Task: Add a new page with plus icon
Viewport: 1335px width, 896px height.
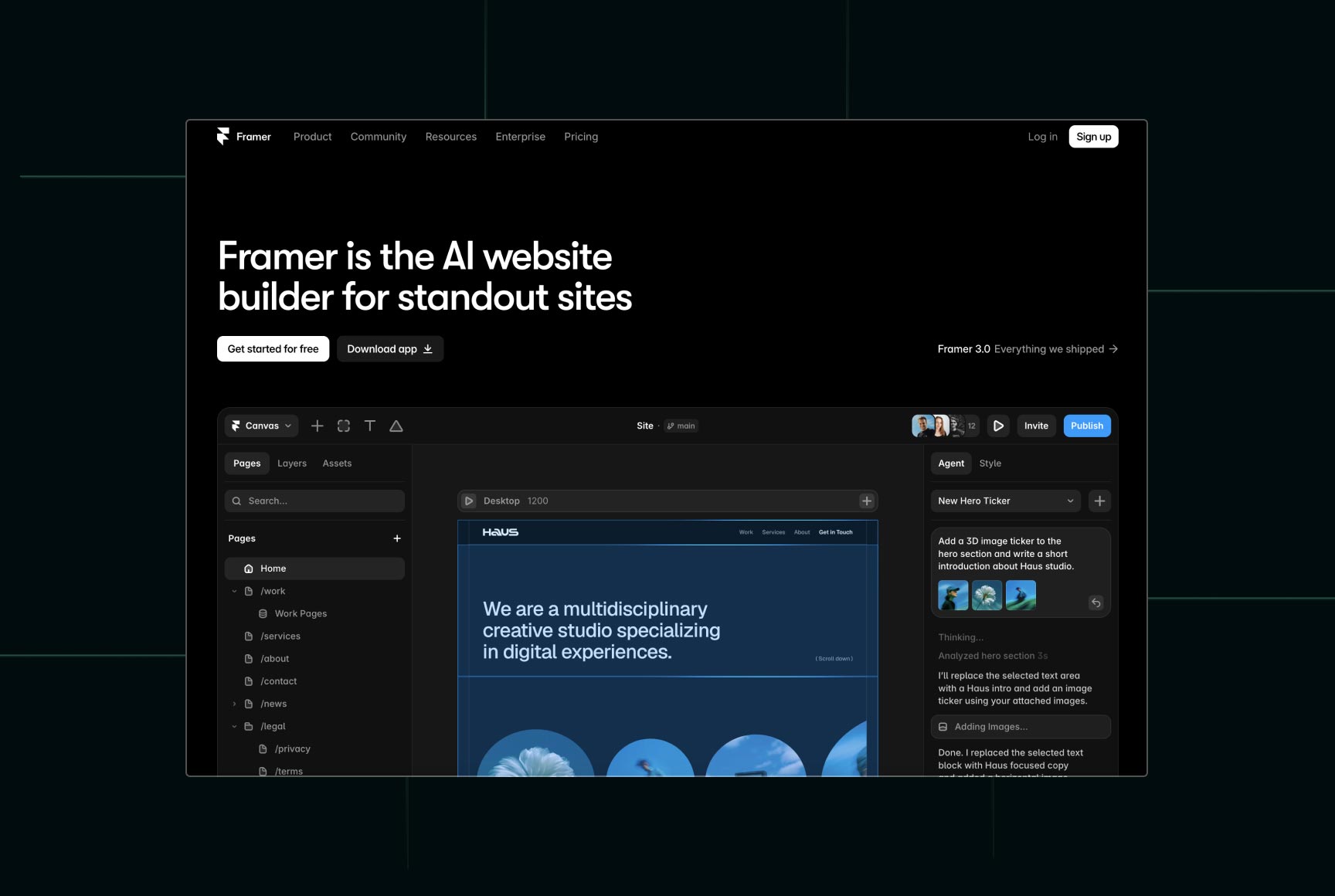Action: click(397, 538)
